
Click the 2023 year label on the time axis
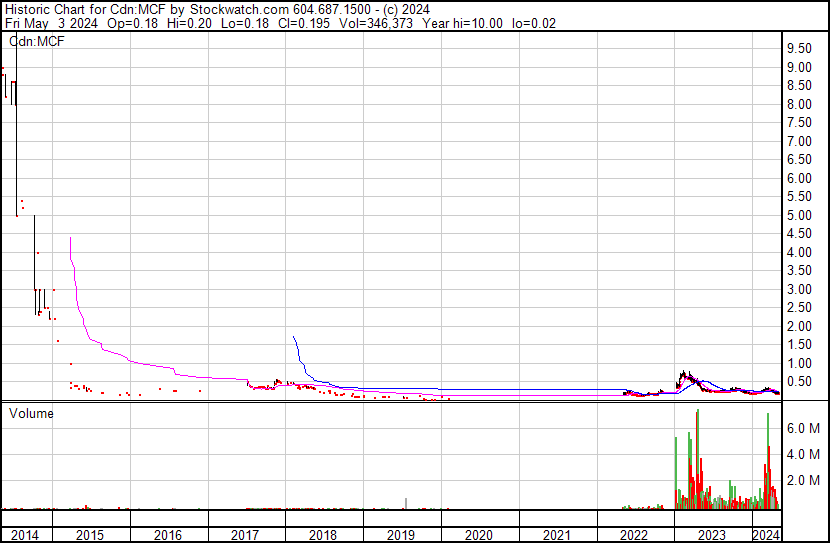click(712, 535)
